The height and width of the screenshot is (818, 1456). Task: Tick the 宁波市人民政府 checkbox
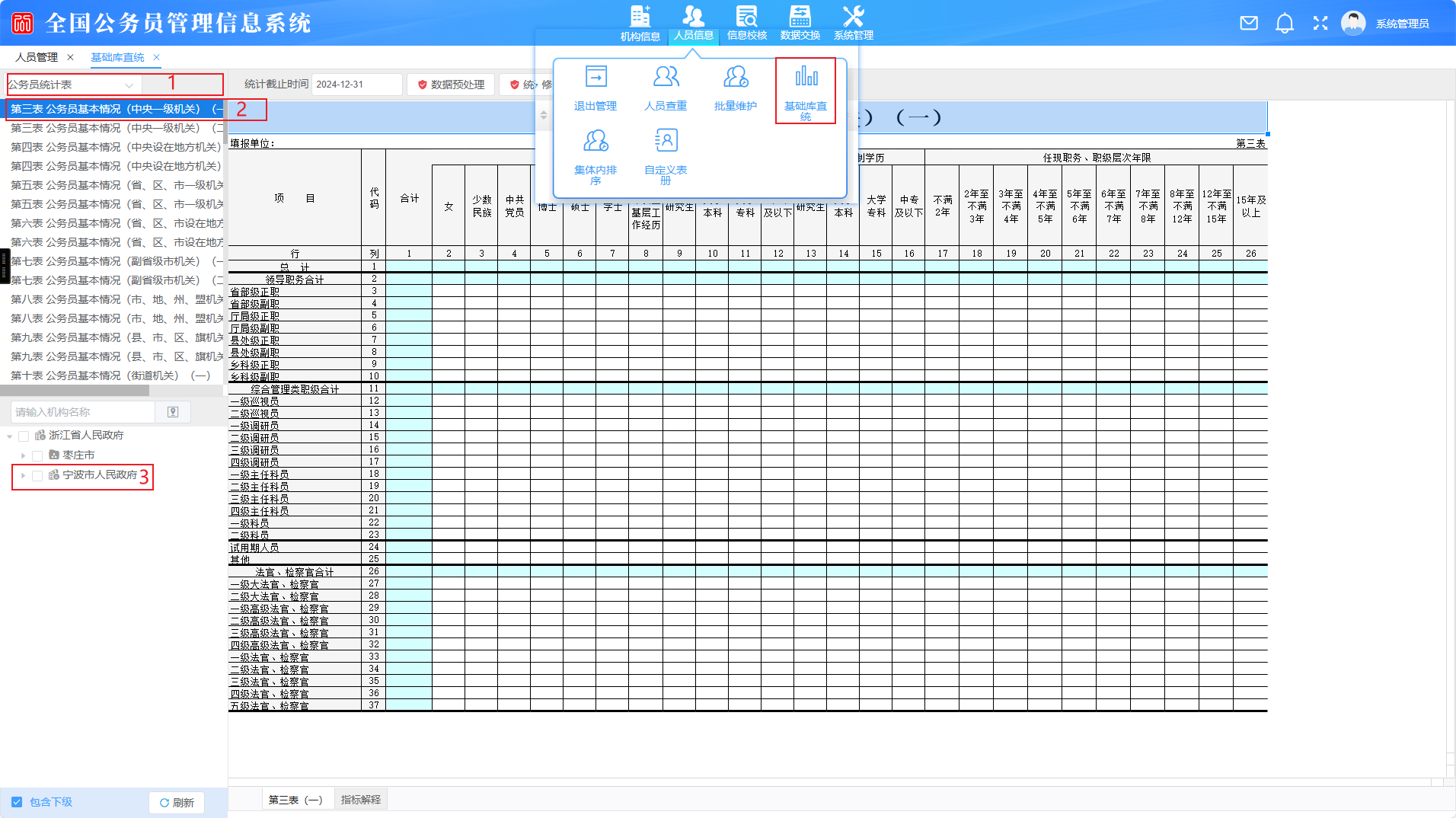click(37, 476)
